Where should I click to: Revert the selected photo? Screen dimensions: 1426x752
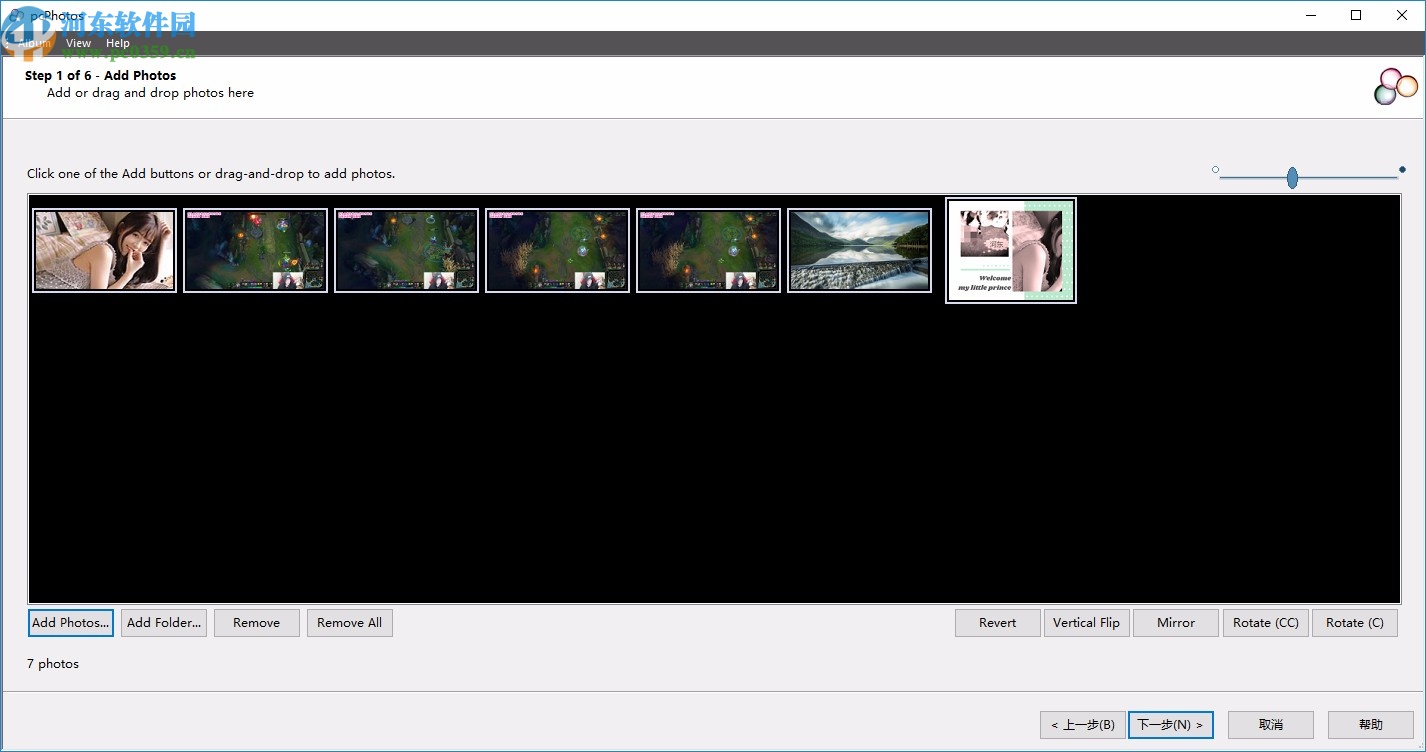997,622
